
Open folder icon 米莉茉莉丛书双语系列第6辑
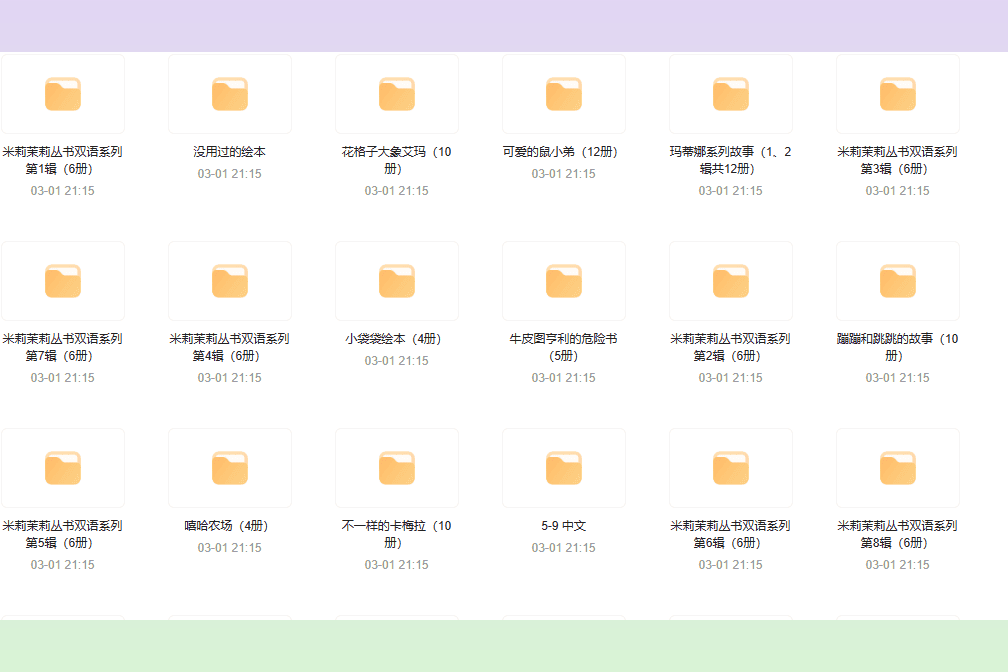coord(731,468)
